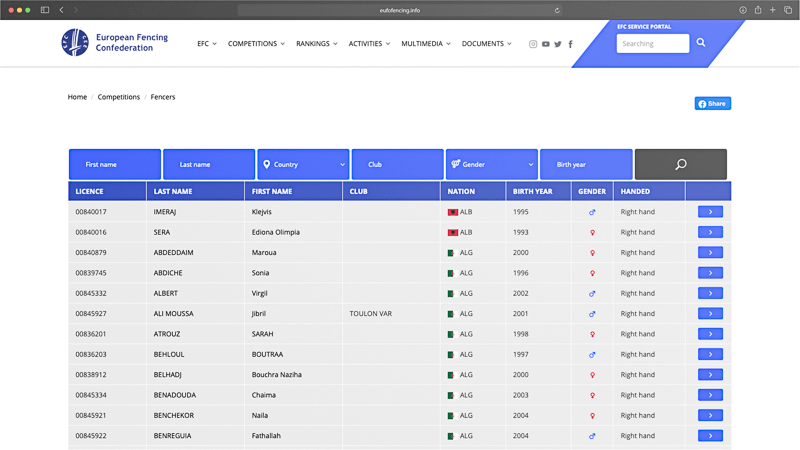Go to Home breadcrumb link
This screenshot has height=450, width=800.
(77, 97)
